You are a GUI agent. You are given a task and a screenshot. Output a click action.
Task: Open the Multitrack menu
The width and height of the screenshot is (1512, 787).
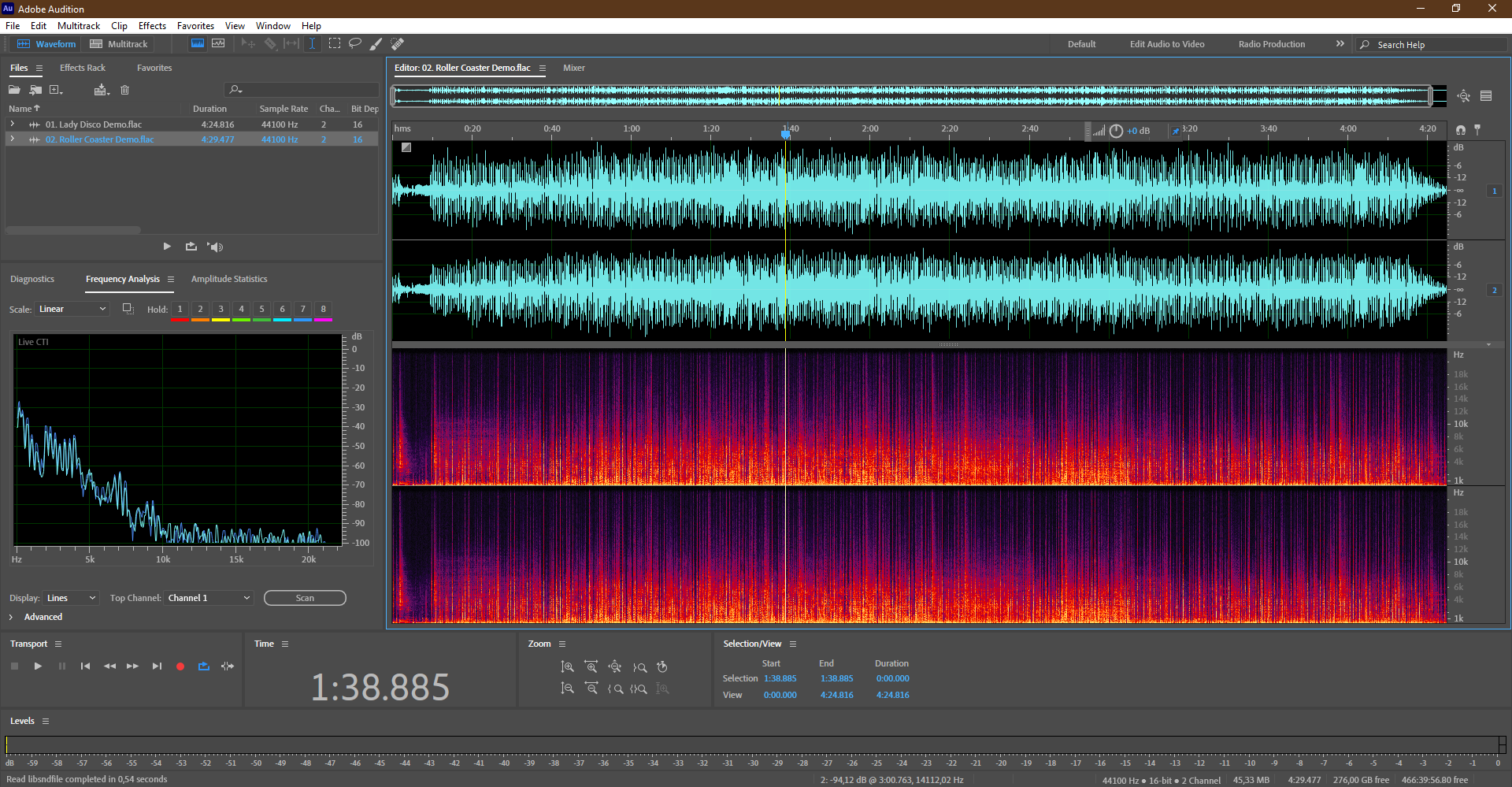pos(79,26)
